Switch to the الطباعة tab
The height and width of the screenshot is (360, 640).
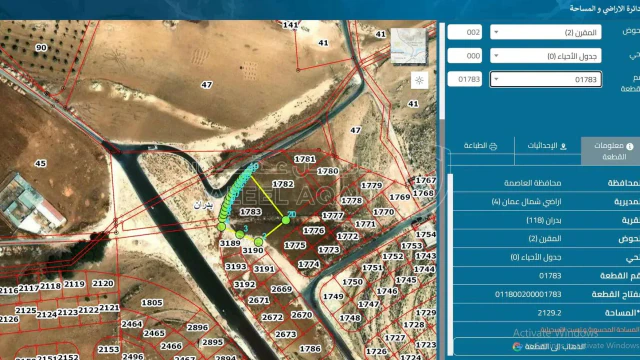(480, 146)
